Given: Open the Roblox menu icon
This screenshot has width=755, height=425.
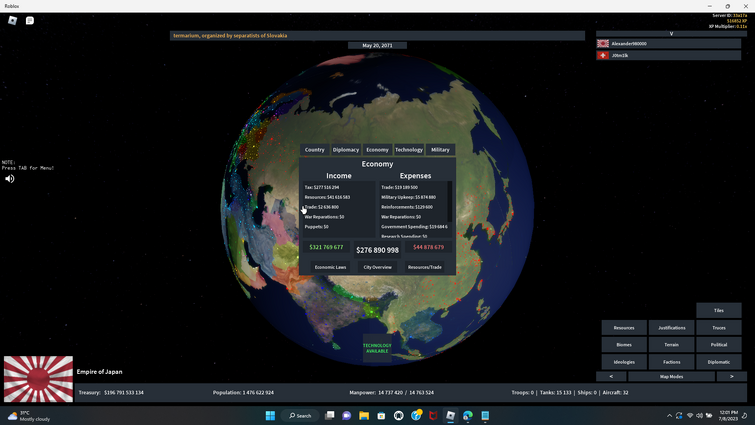Looking at the screenshot, I should pos(13,20).
